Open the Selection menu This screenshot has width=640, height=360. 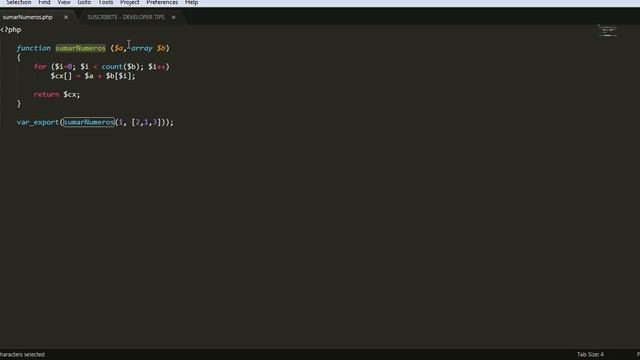tap(19, 2)
